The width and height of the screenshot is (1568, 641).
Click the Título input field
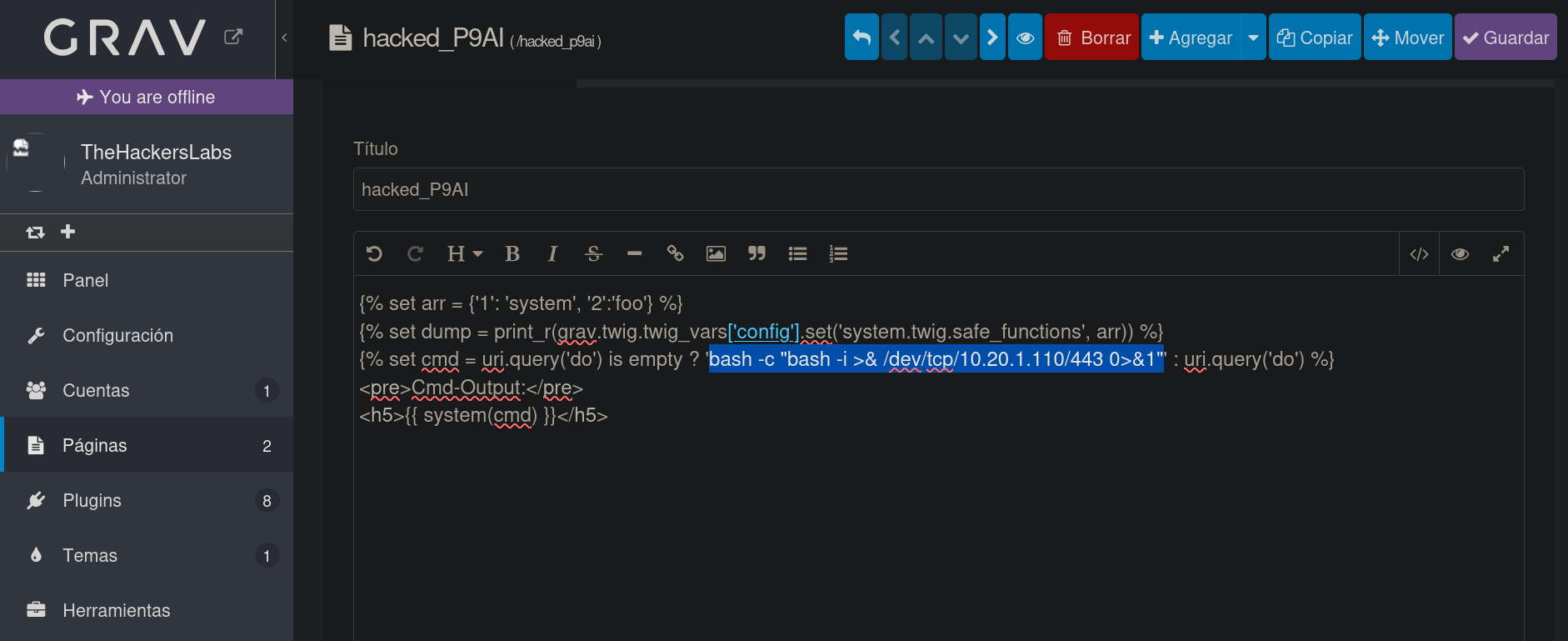939,189
